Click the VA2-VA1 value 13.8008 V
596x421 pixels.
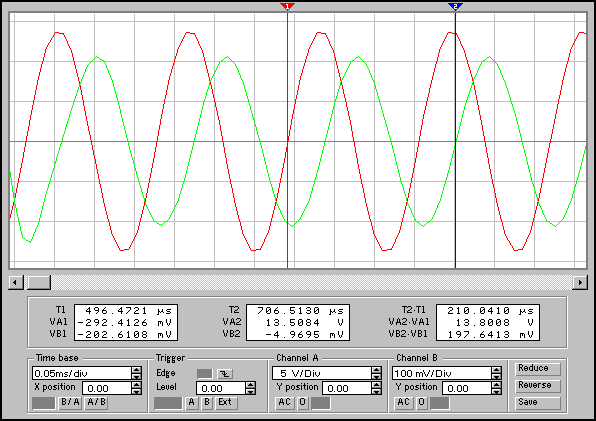tap(495, 323)
